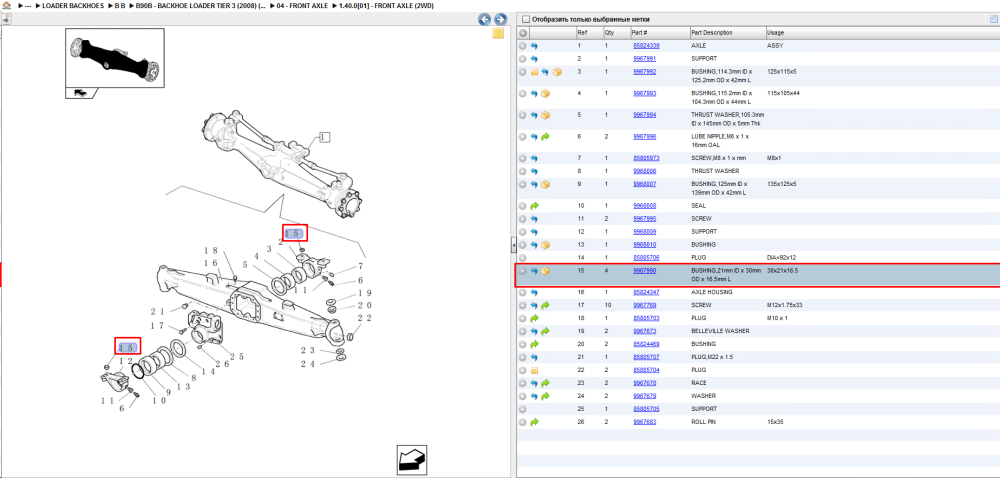Sort by Part Description column header

tap(726, 33)
